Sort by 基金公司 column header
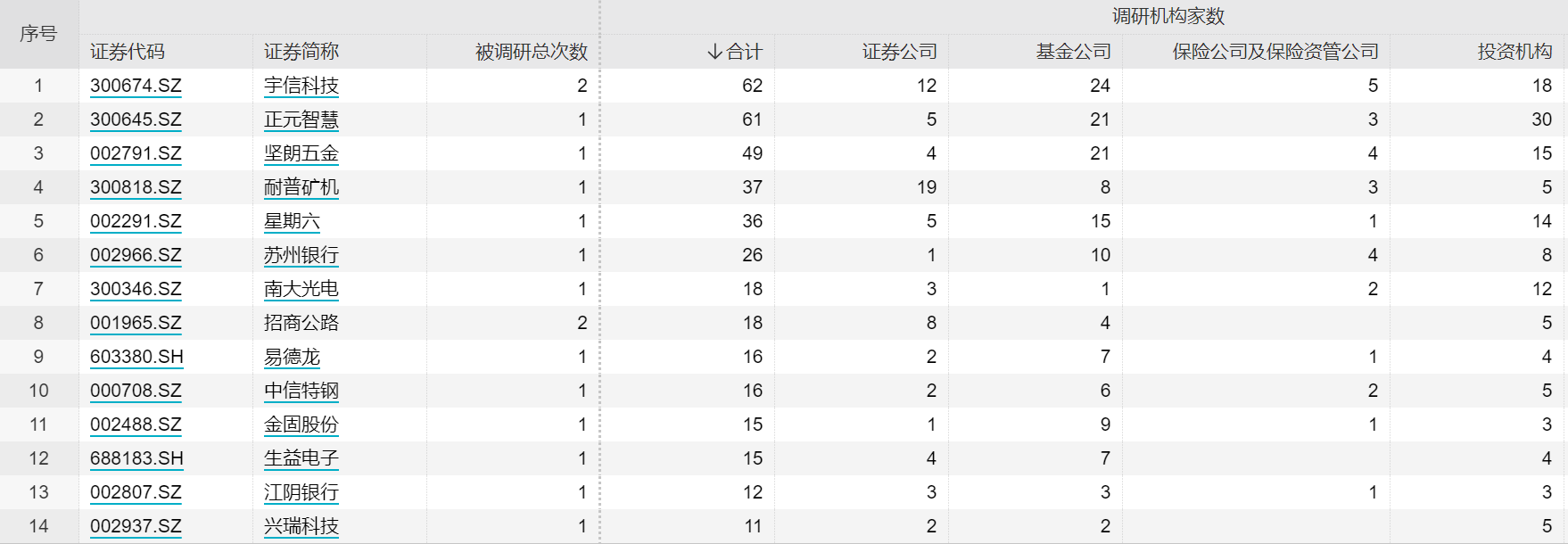1568x544 pixels. coord(1074,52)
